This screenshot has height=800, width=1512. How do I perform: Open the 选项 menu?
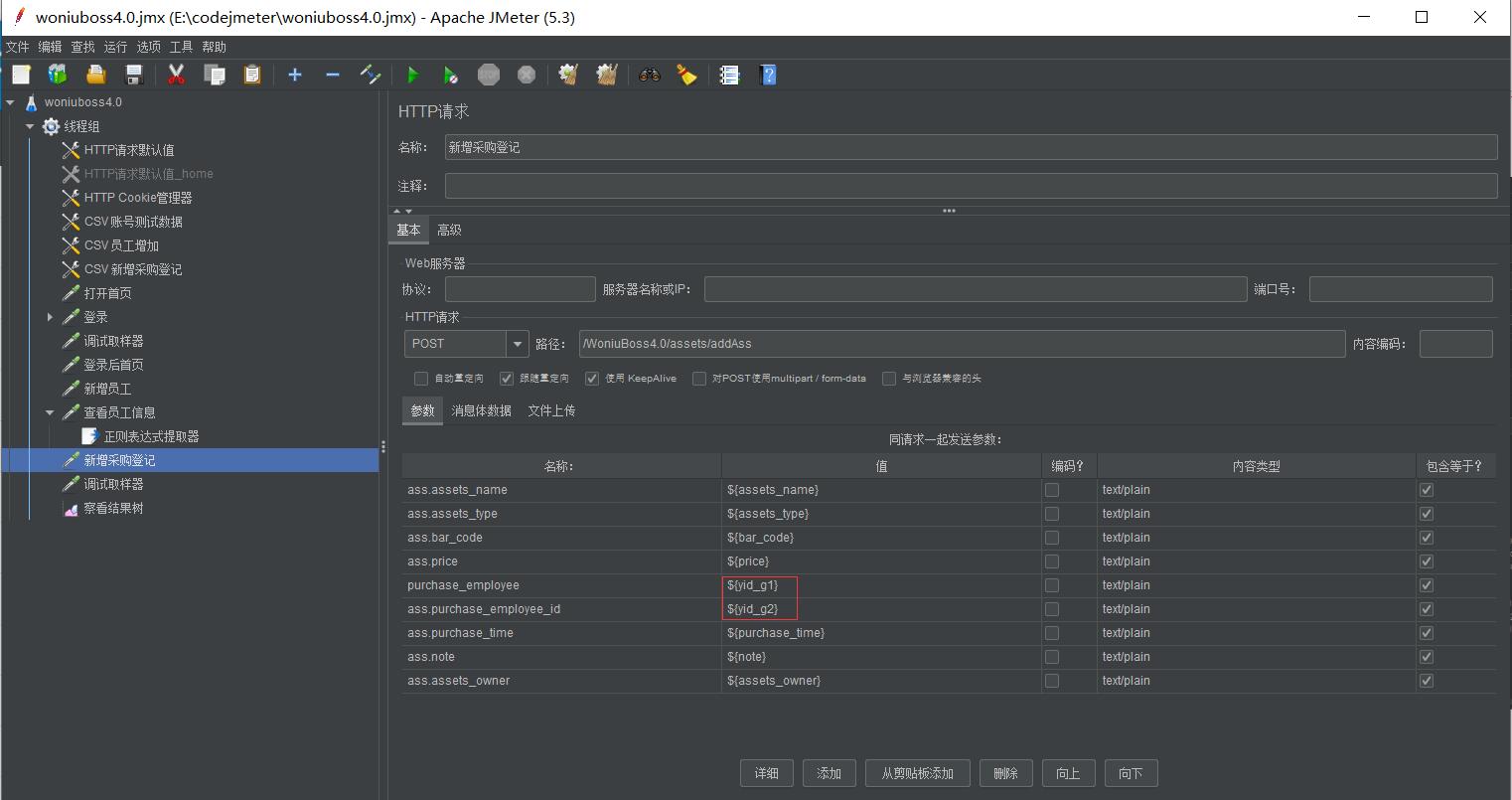point(148,47)
